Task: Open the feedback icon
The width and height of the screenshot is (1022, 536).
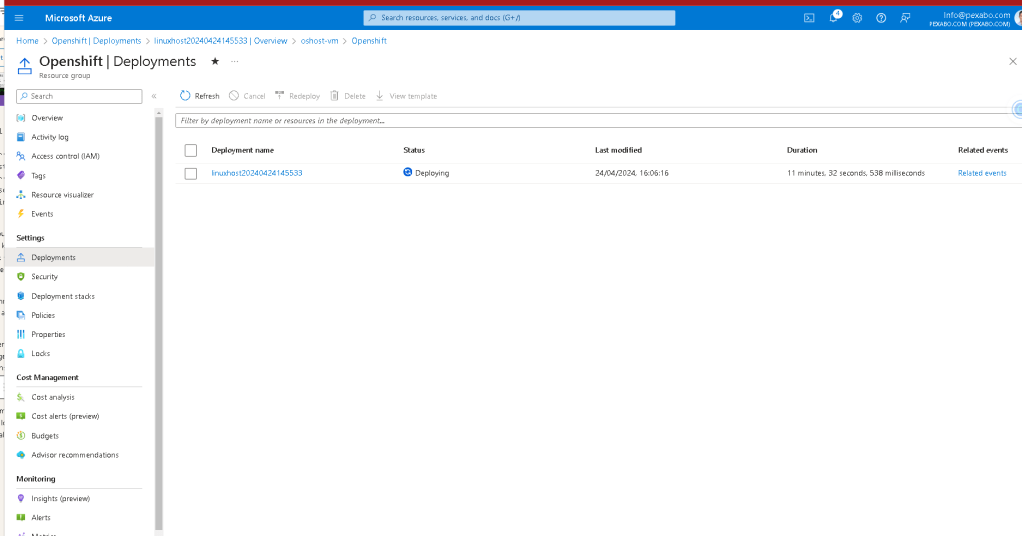Action: [905, 18]
